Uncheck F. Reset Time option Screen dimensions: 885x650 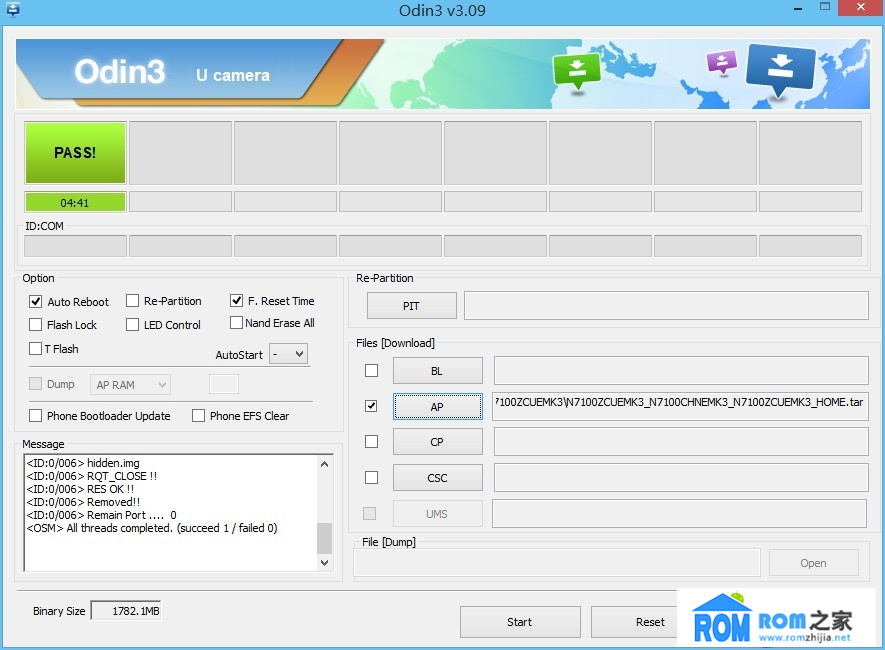[x=237, y=300]
